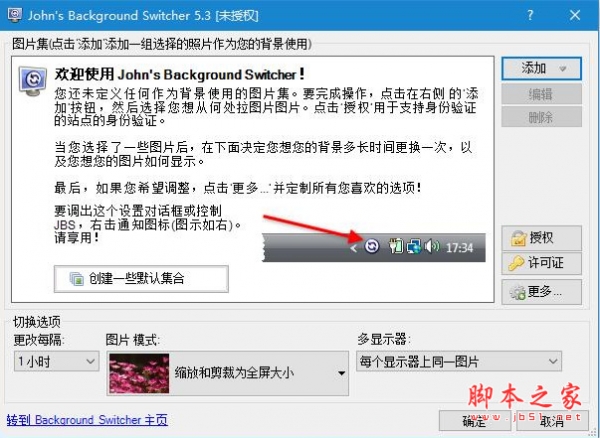
Task: Expand the 多显示器 multi-monitor dropdown
Action: pos(459,361)
